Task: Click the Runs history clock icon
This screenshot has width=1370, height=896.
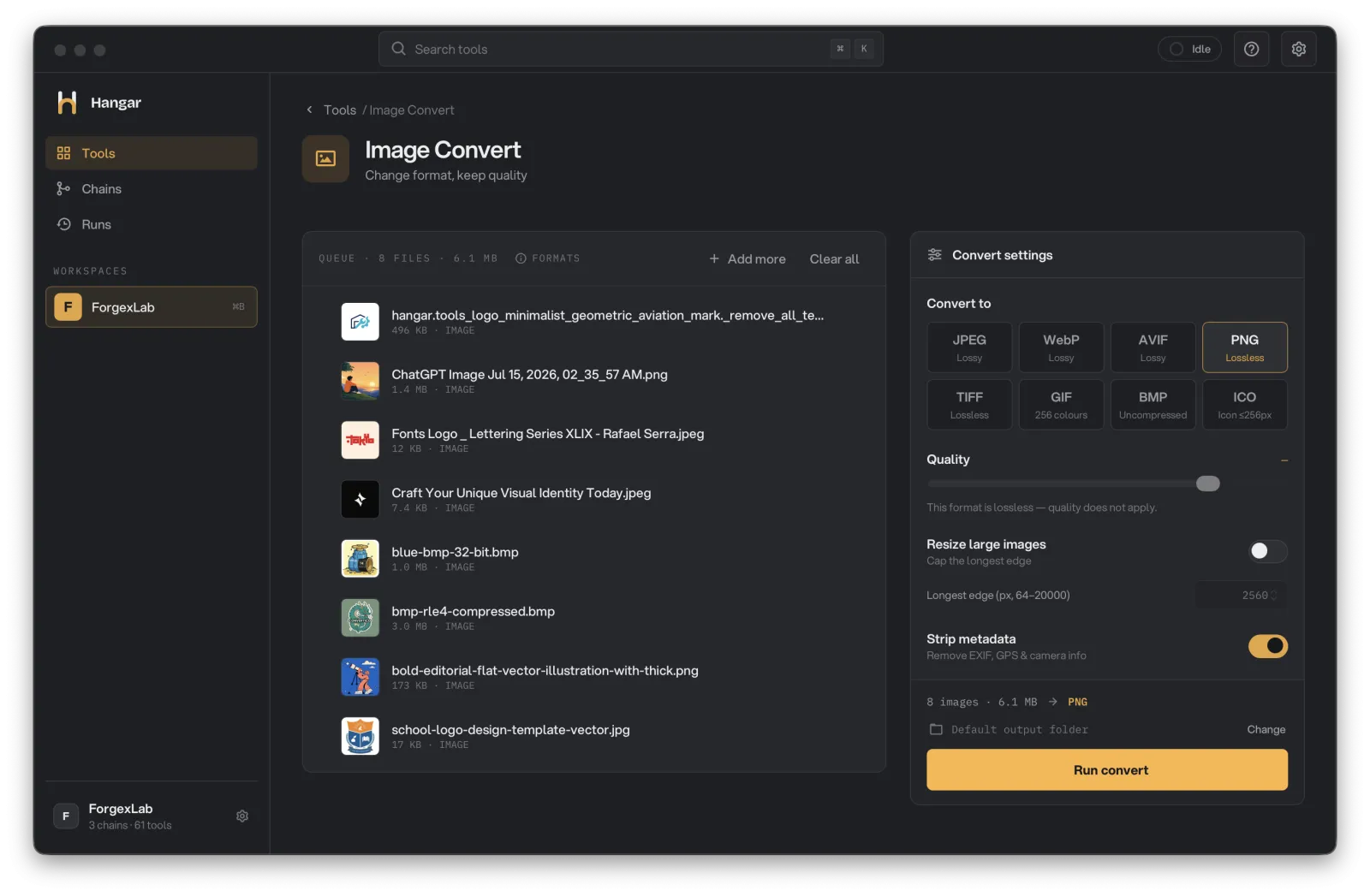Action: (x=63, y=224)
